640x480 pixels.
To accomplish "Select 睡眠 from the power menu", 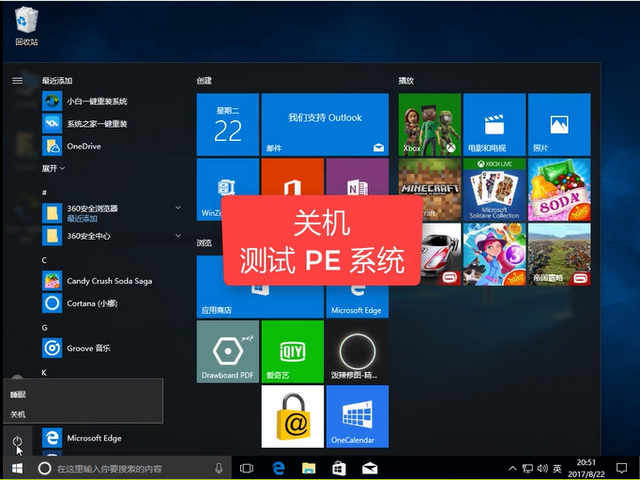I will tap(19, 395).
